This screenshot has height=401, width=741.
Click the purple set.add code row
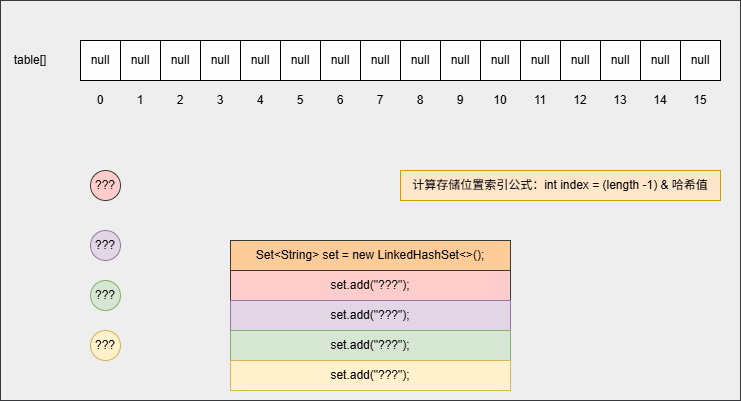point(370,315)
